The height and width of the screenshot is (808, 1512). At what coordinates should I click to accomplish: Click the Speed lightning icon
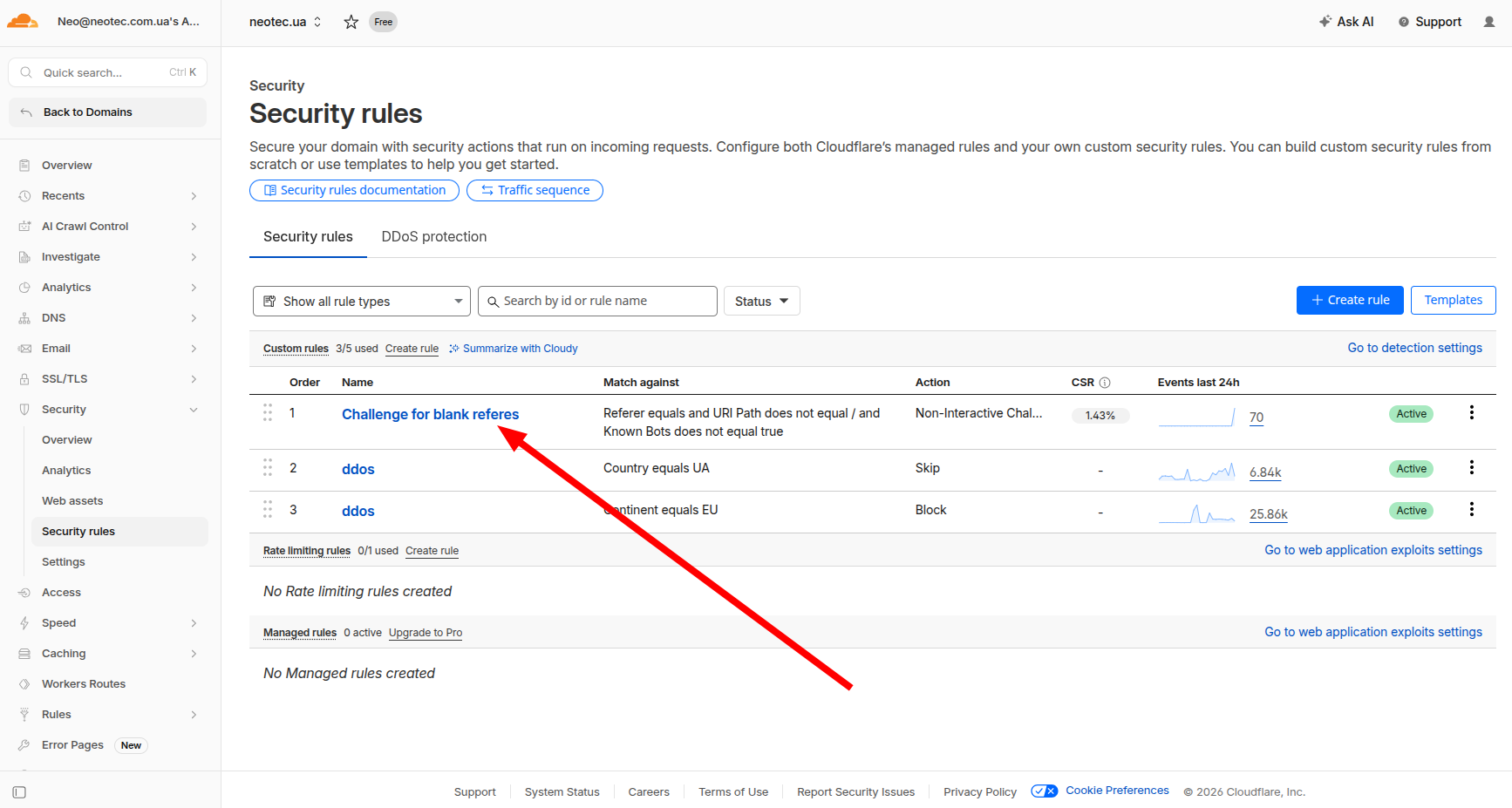coord(24,623)
